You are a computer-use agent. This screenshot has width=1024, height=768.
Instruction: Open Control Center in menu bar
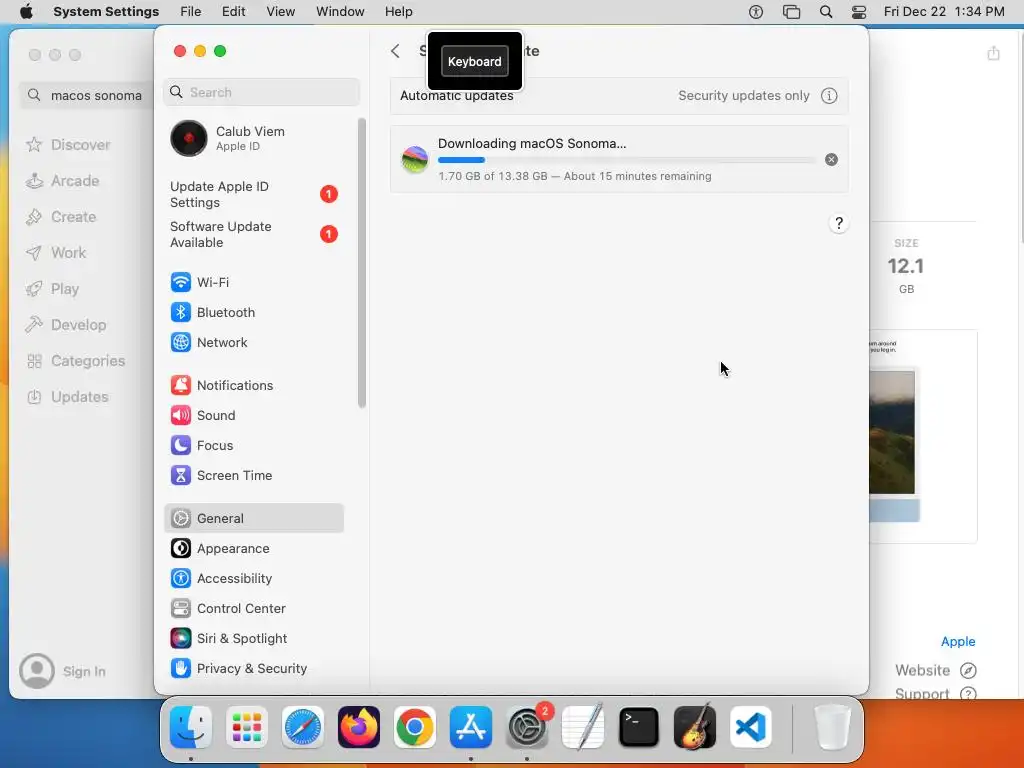(x=859, y=12)
